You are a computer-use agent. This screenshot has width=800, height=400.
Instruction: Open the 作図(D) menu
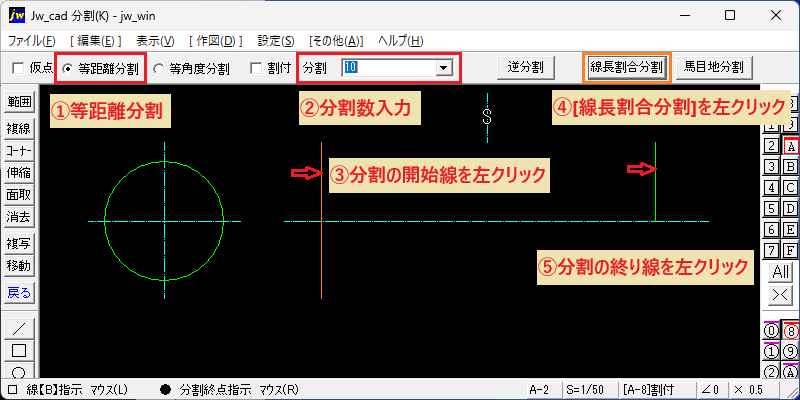216,41
